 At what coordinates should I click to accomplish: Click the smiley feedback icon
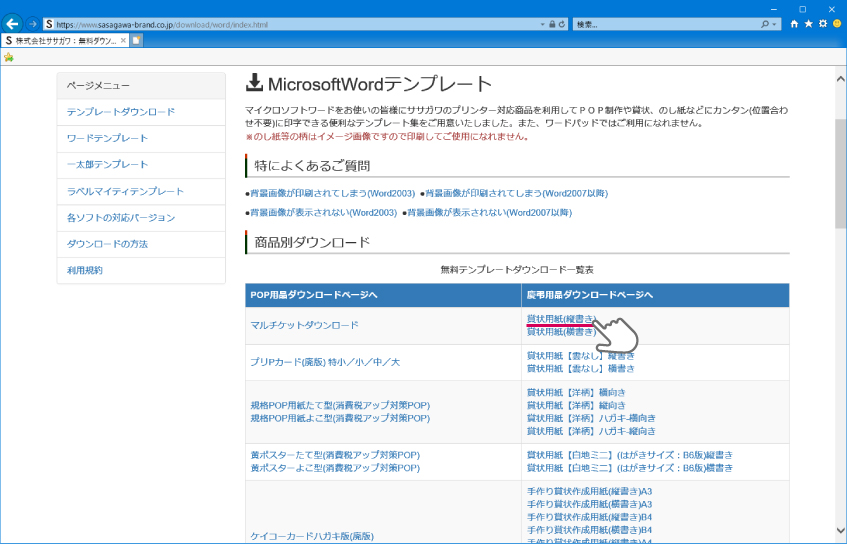(837, 24)
